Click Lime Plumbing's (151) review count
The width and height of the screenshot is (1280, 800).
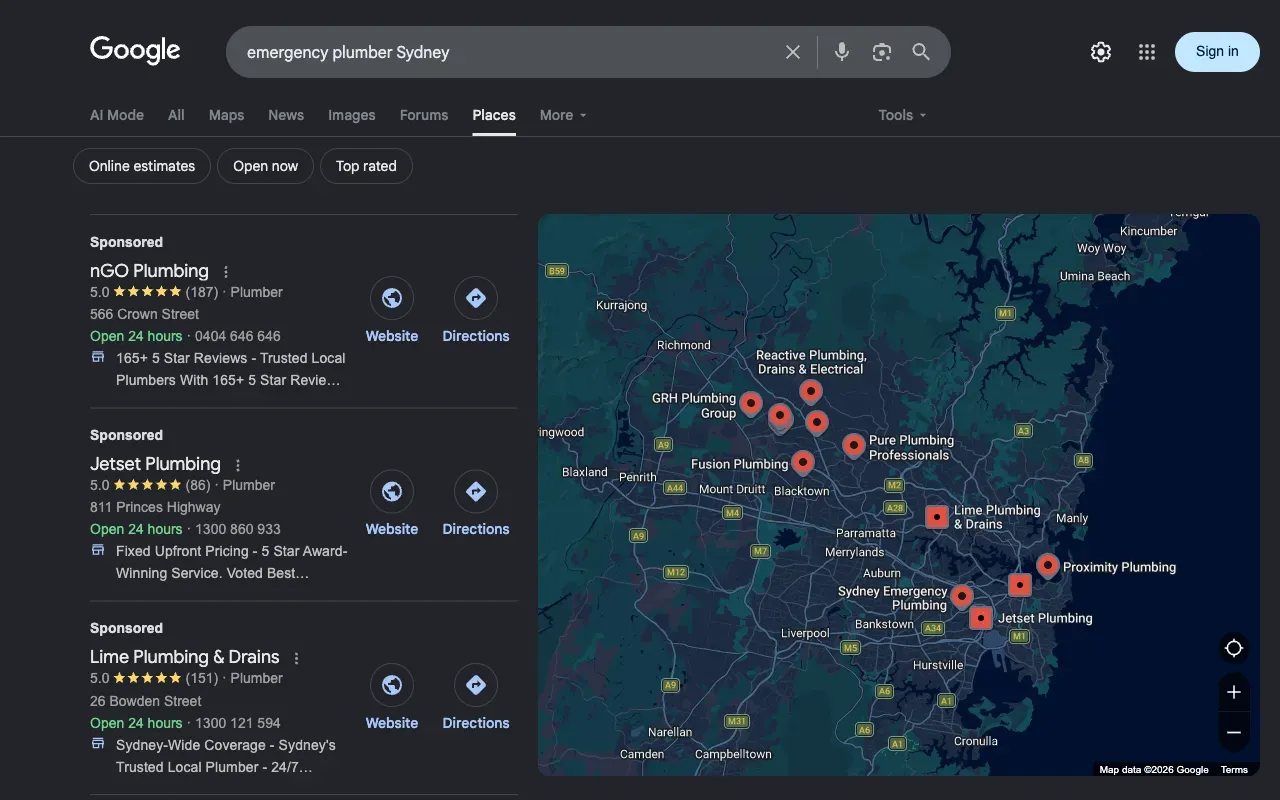tap(202, 678)
